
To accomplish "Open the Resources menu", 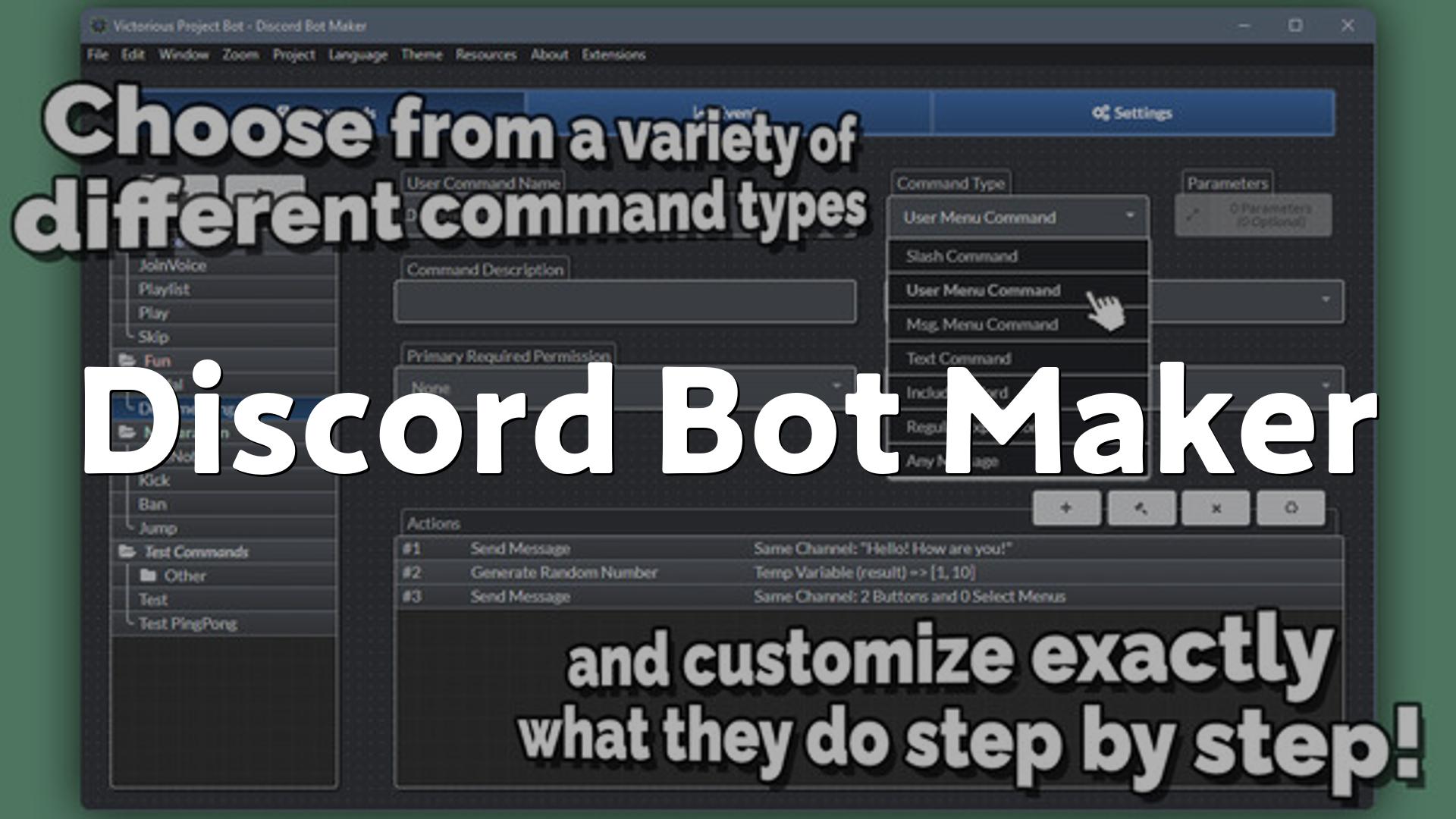I will point(486,55).
